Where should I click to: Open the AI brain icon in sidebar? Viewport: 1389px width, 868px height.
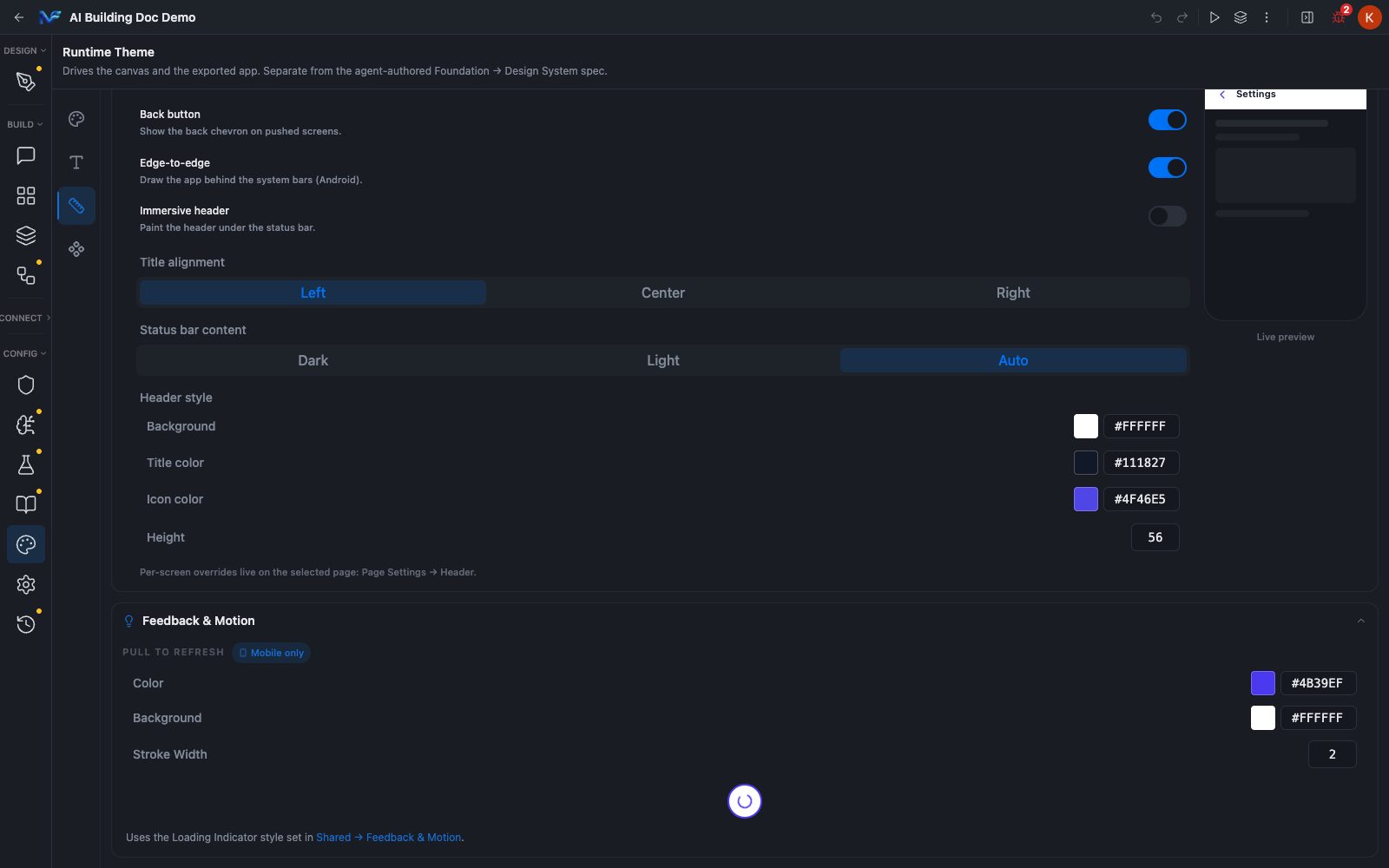coord(26,424)
